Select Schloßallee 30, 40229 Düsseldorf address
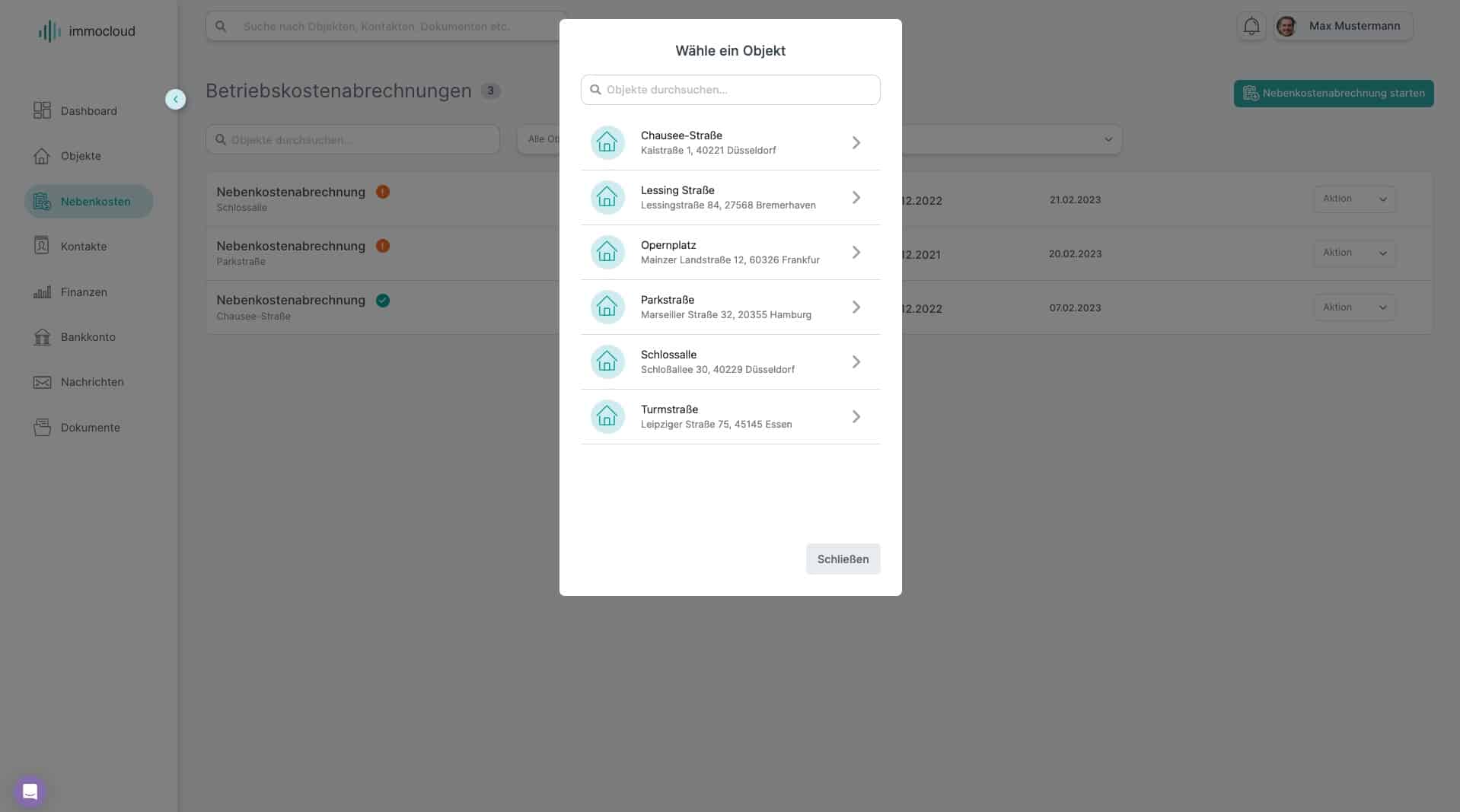Screen dimensions: 1460x812 point(717,370)
